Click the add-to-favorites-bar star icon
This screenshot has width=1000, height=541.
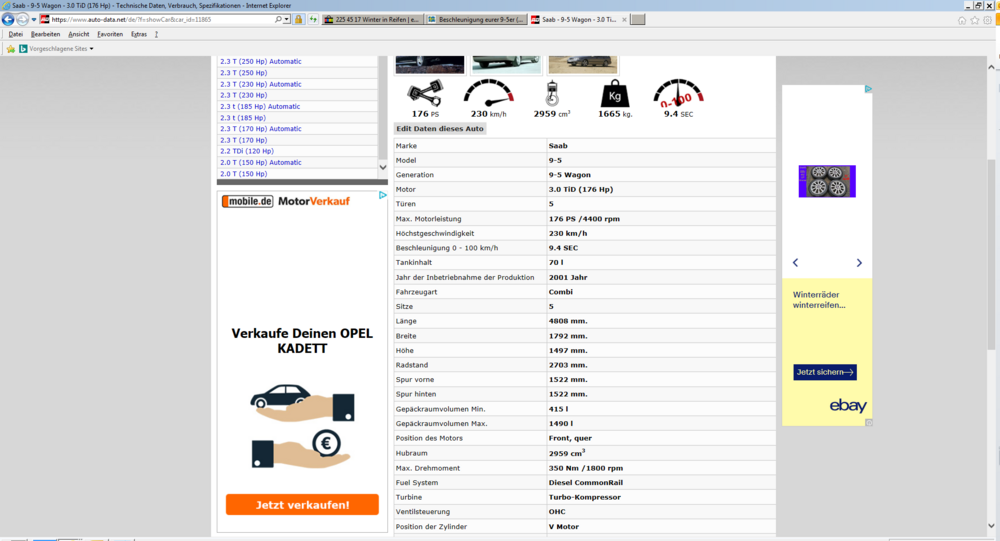coord(11,48)
